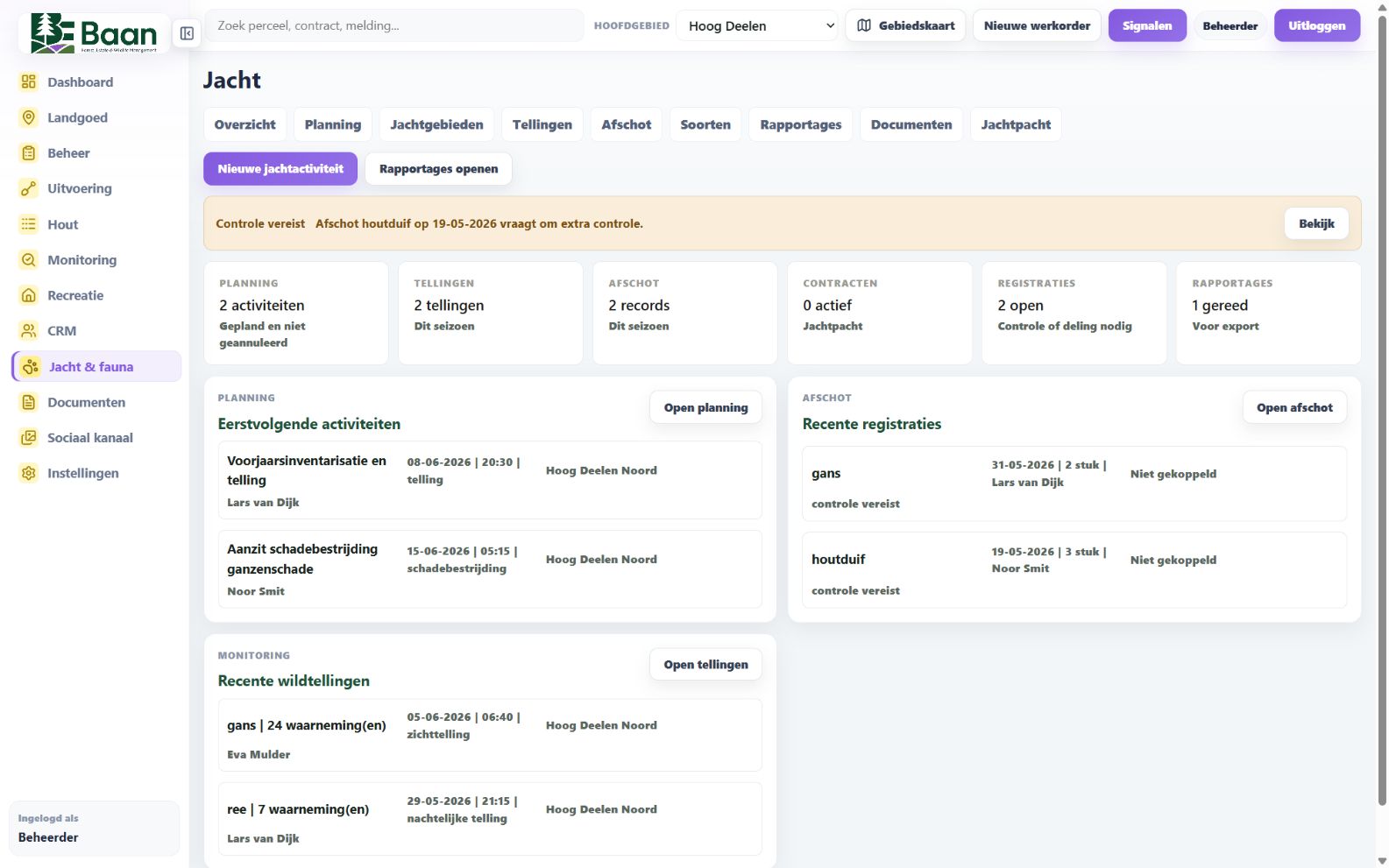Open the Jachtgebieden tab
This screenshot has width=1389, height=868.
pos(436,124)
